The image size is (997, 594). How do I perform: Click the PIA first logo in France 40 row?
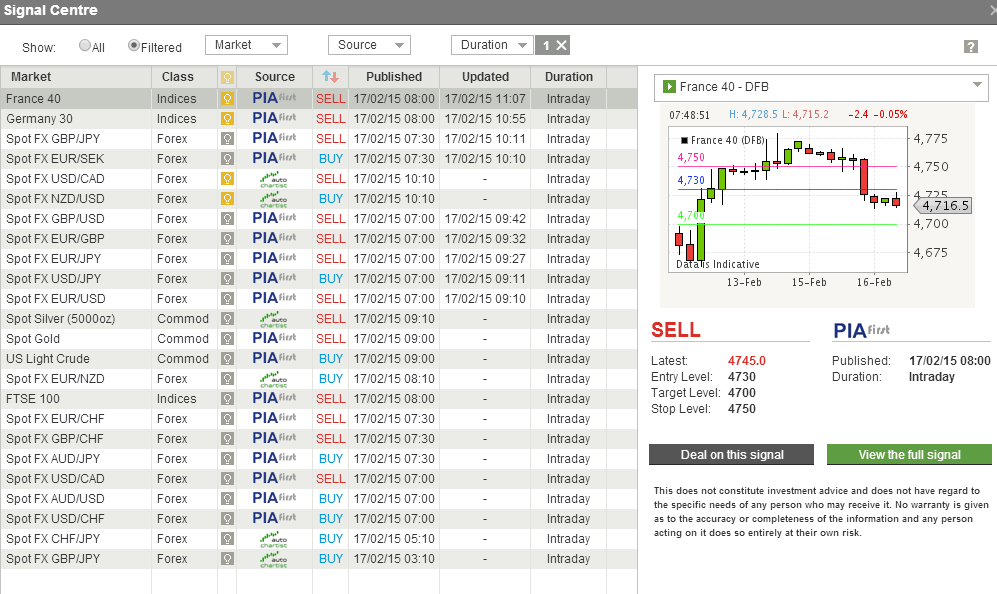tap(274, 98)
